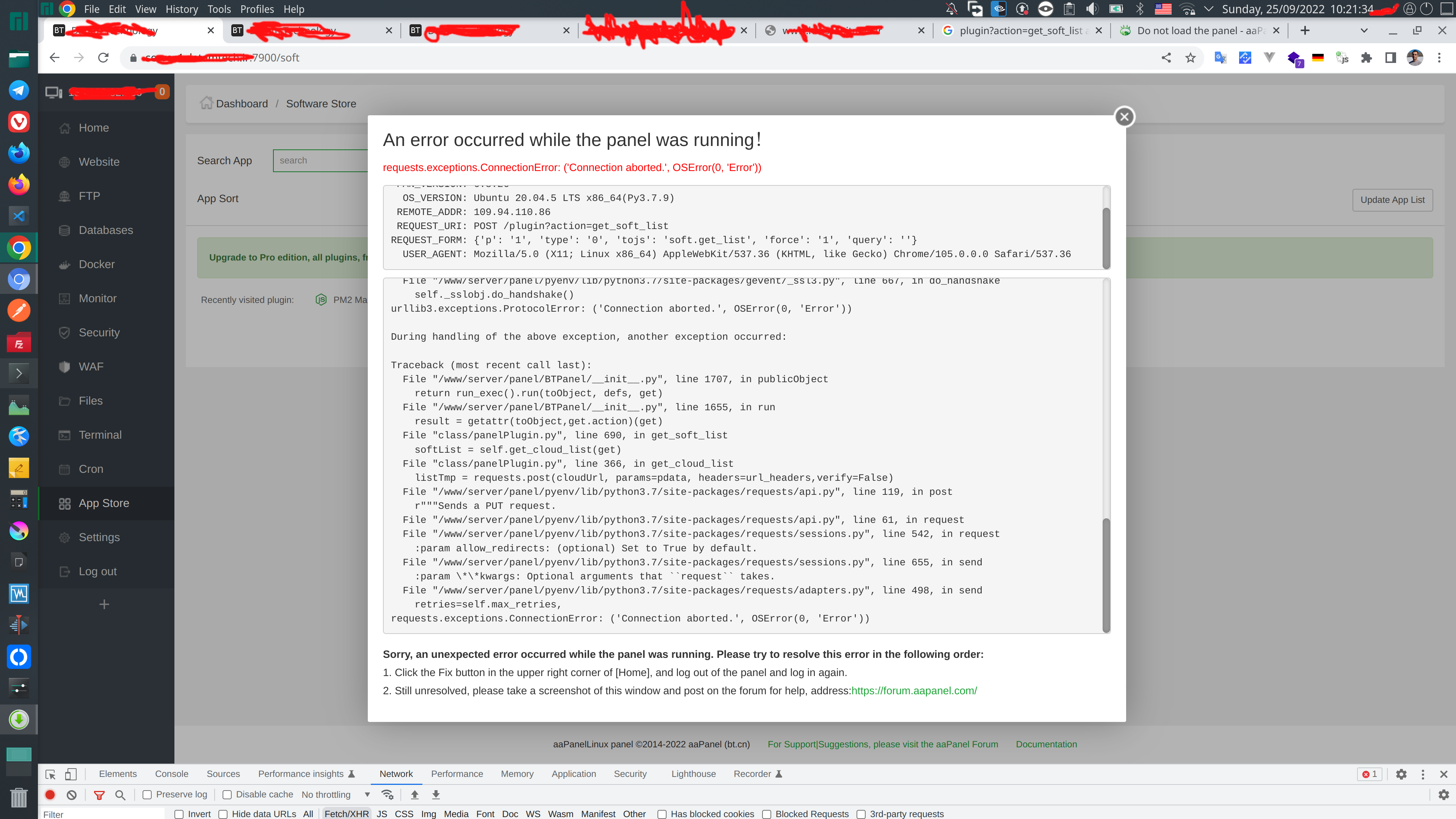Open Settings in the sidebar
This screenshot has height=819, width=1456.
[106, 537]
